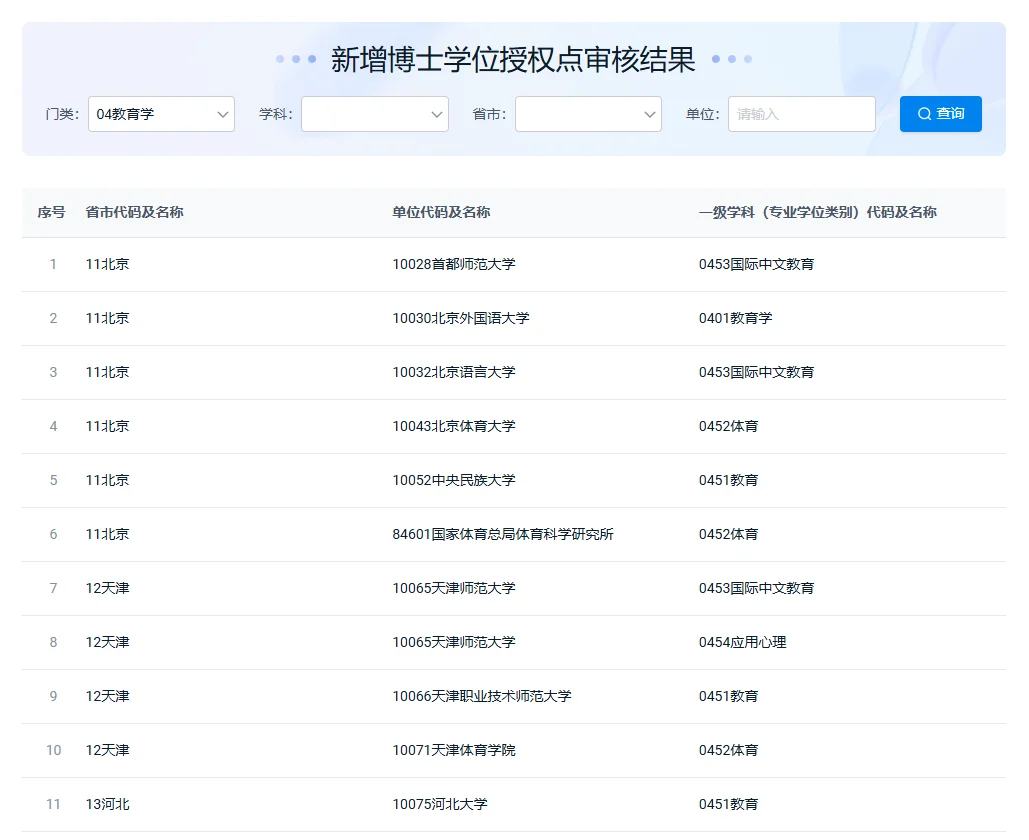Click the 新增博士学位授权点审核结果 page title
This screenshot has height=840, width=1029.
coord(513,59)
